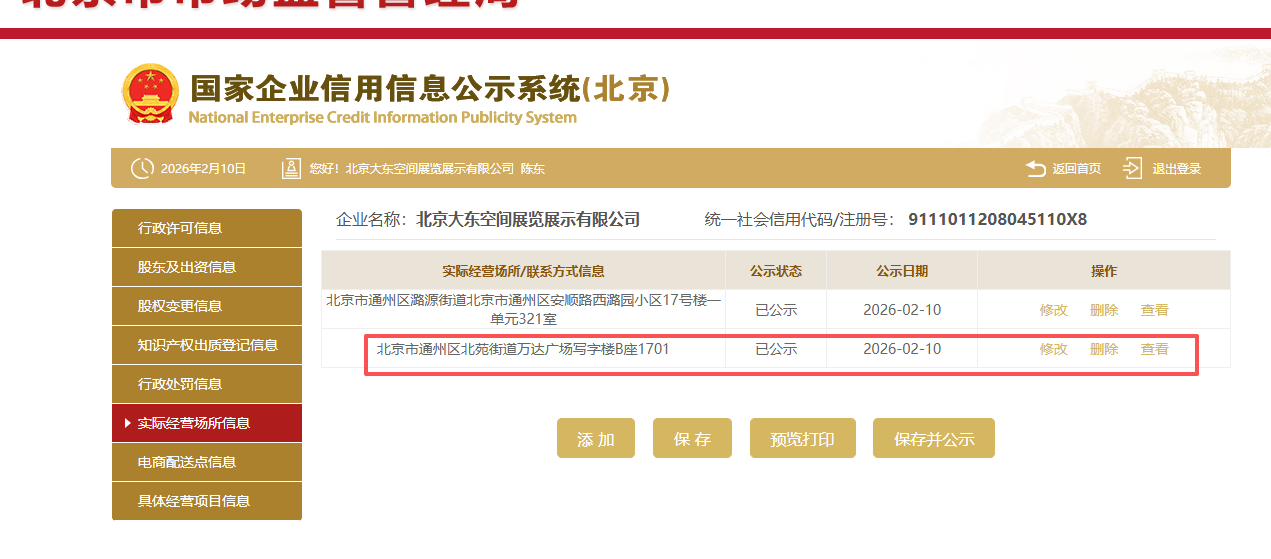Click the address text ending in 一单元321室
This screenshot has height=559, width=1271.
click(x=523, y=309)
